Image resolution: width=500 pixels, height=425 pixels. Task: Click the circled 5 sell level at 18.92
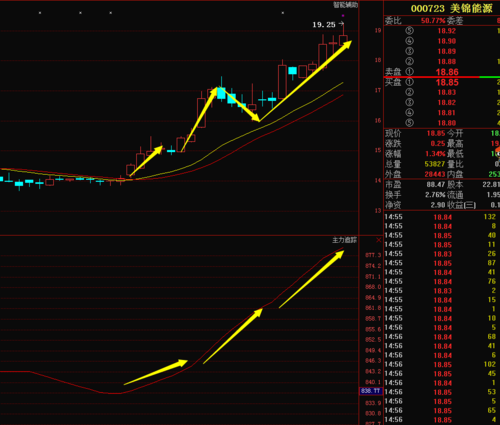[442, 31]
